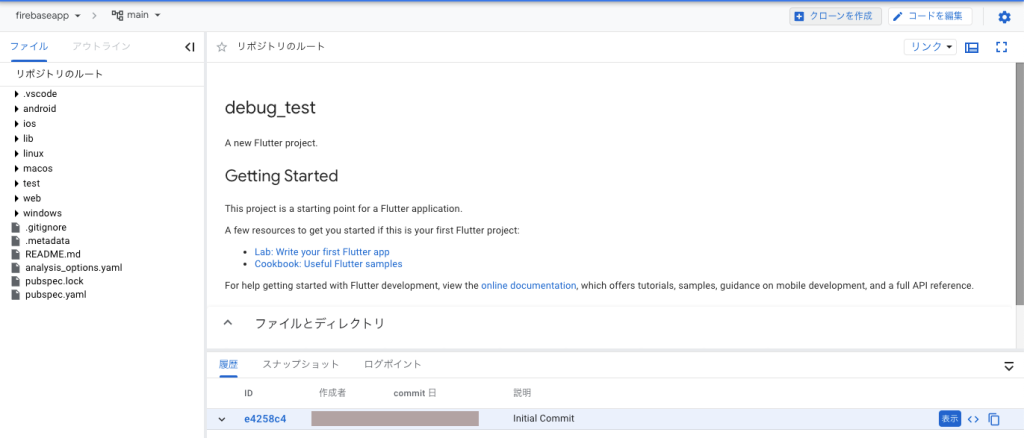Switch to the スナップショット tab
1024x438 pixels.
pyautogui.click(x=300, y=365)
